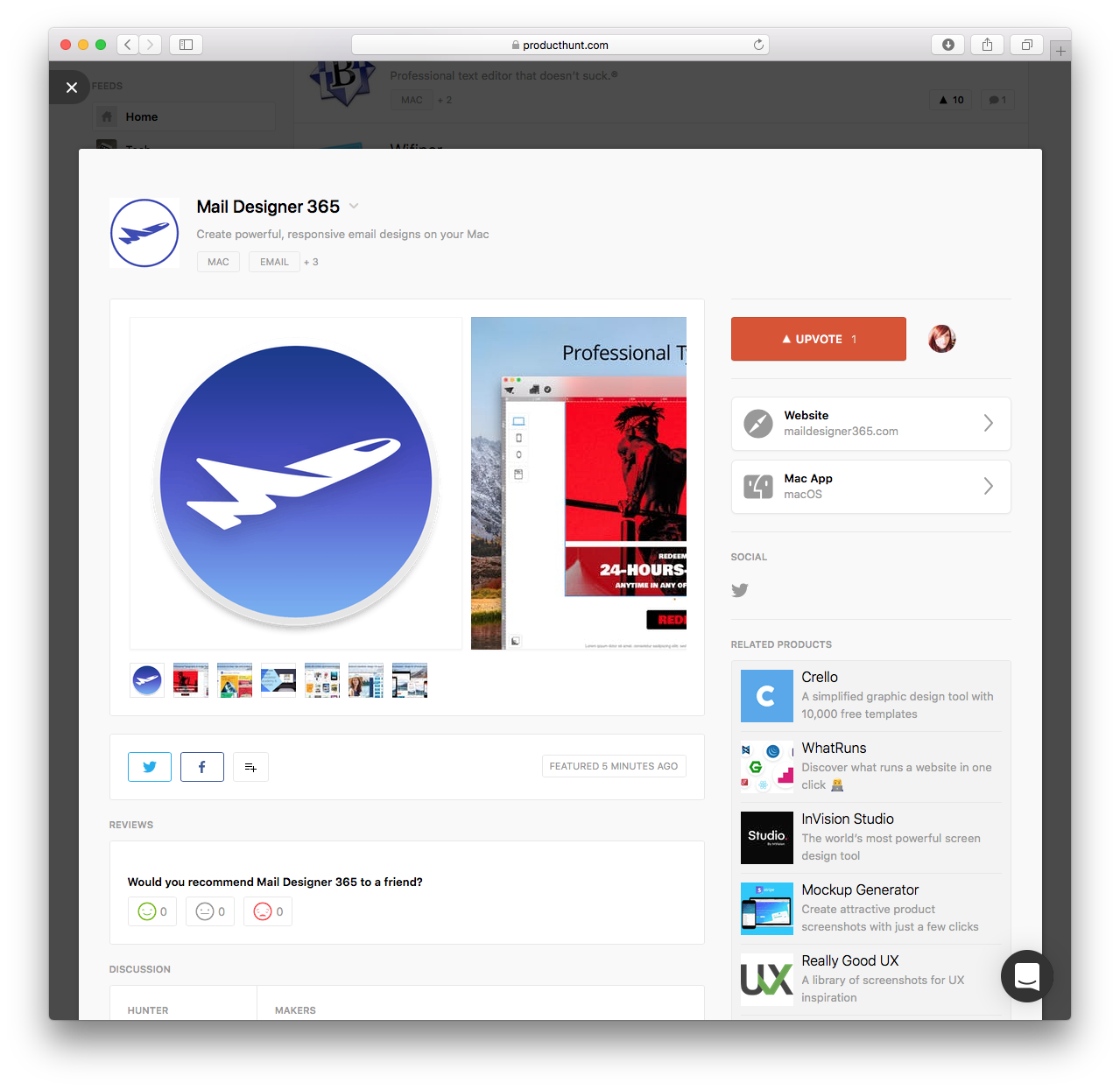Select the sixth gallery thumbnail

tap(366, 680)
